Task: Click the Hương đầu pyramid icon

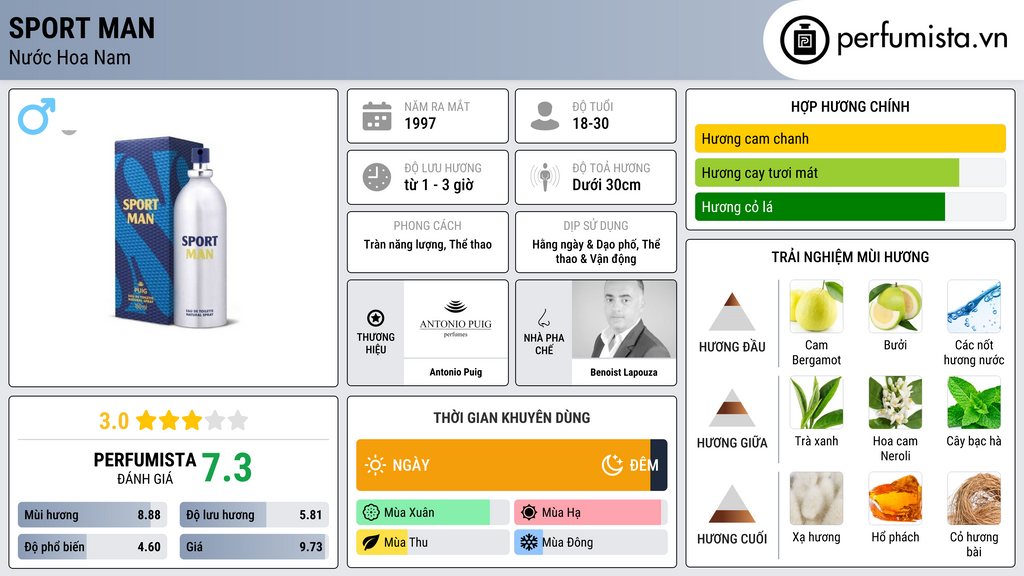Action: (x=732, y=312)
